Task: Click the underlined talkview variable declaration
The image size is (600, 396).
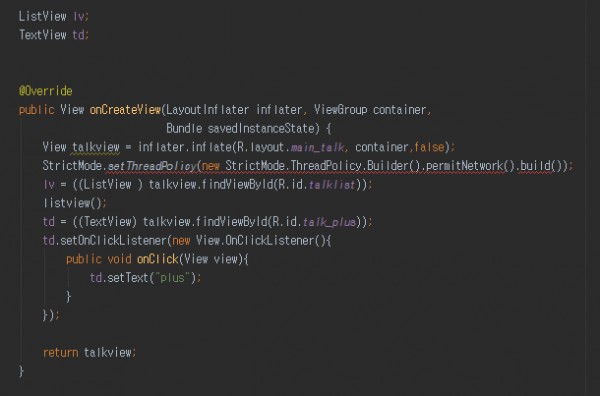Action: pyautogui.click(x=96, y=147)
